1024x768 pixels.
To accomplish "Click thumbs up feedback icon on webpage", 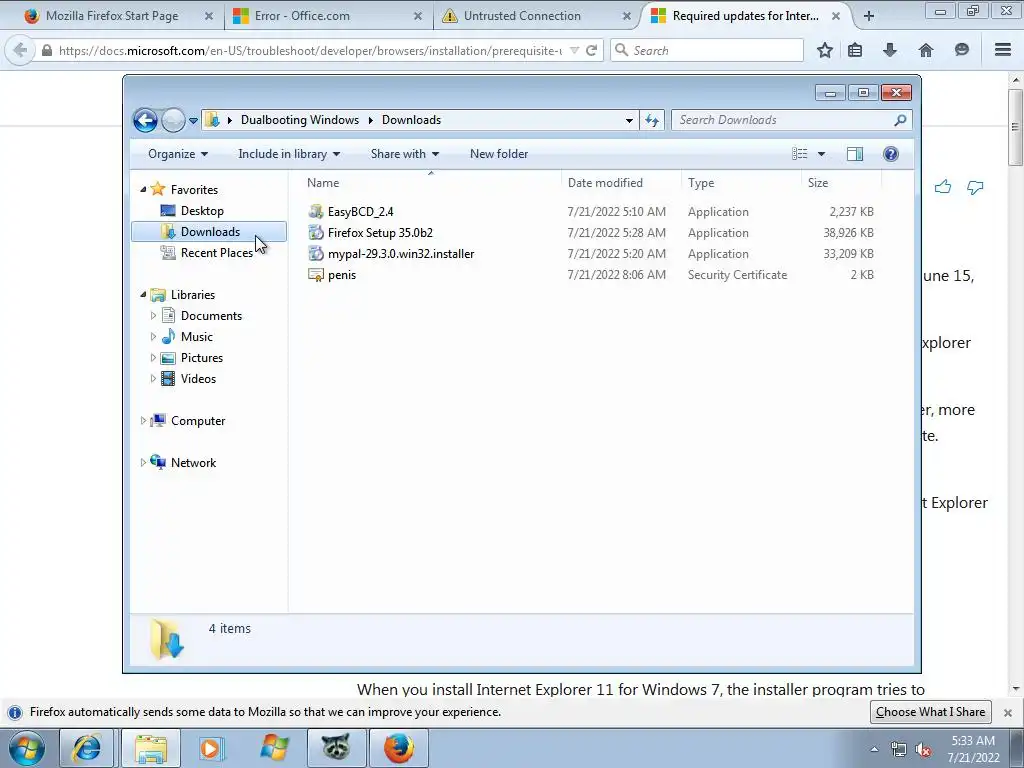I will tap(942, 187).
